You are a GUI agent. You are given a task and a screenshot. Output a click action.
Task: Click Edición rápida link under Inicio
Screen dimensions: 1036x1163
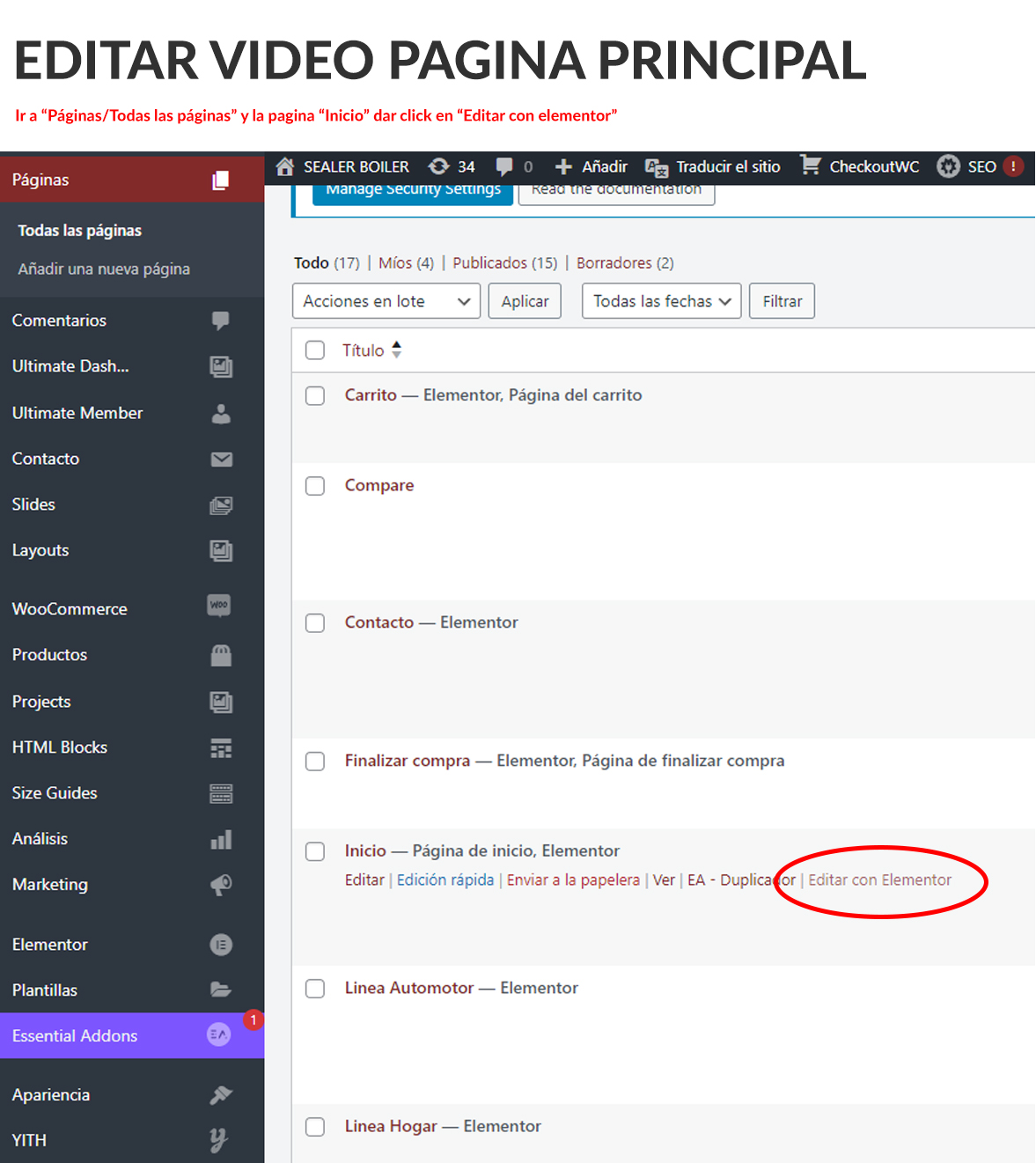445,880
